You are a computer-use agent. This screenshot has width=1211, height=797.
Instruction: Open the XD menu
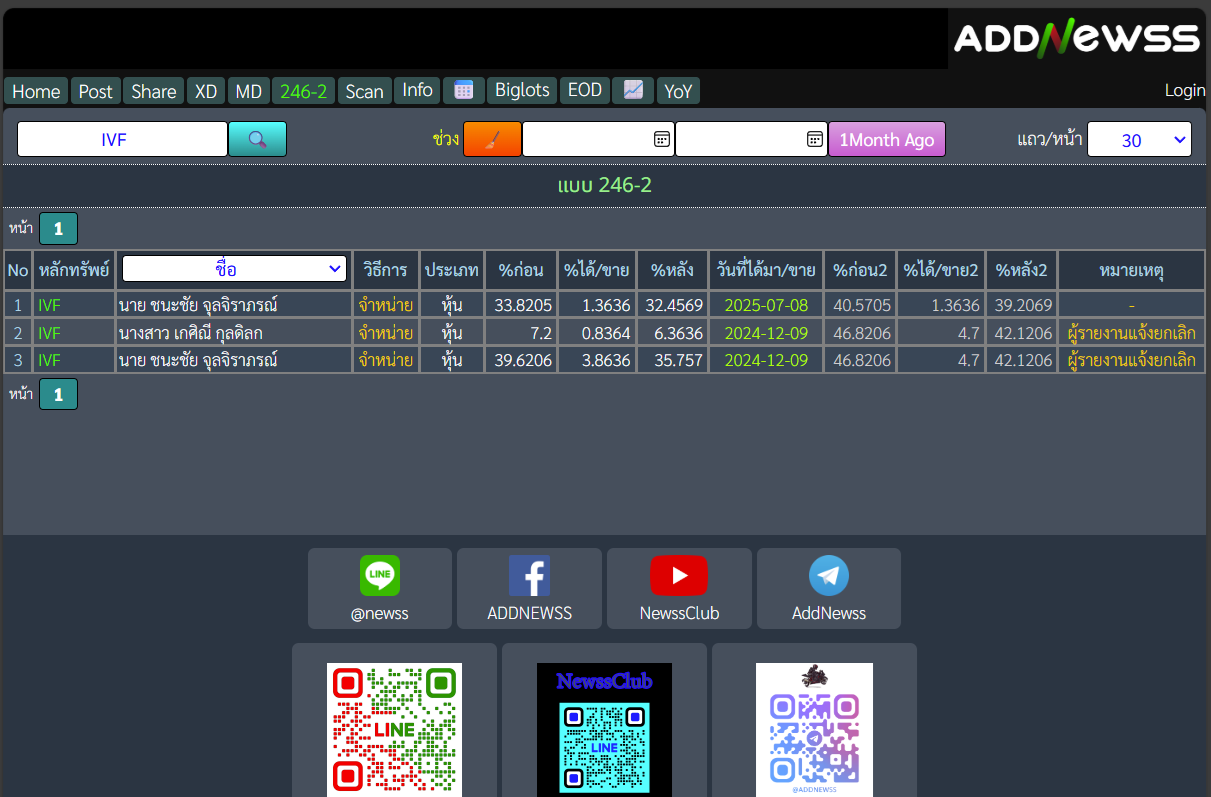206,91
